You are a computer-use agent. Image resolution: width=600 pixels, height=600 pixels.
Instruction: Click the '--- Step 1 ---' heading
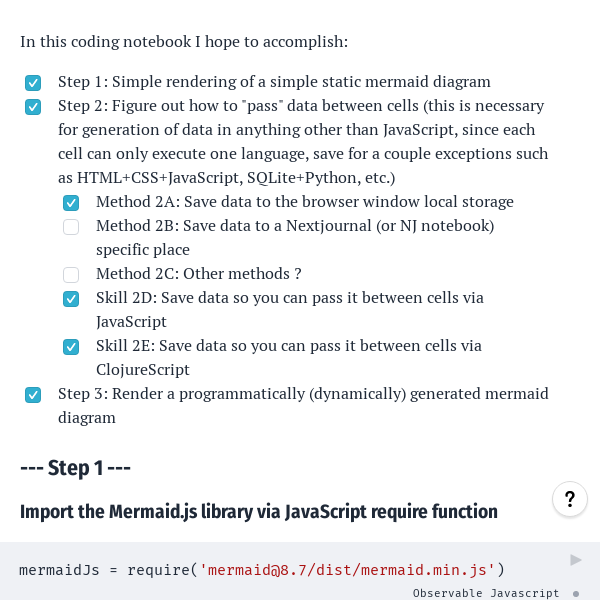[x=76, y=468]
